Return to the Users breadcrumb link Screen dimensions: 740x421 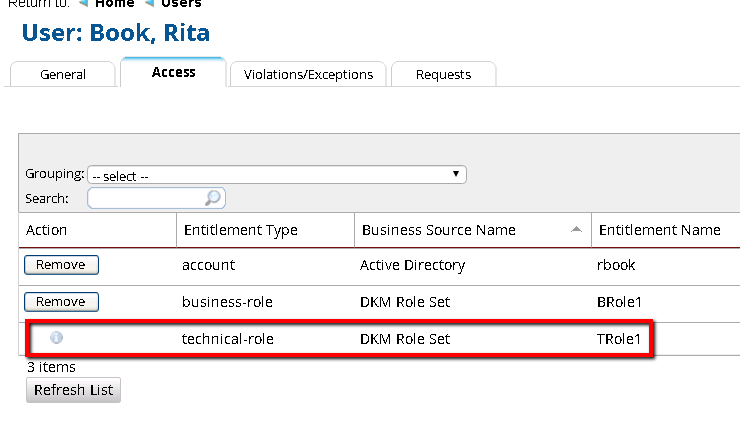click(x=182, y=4)
